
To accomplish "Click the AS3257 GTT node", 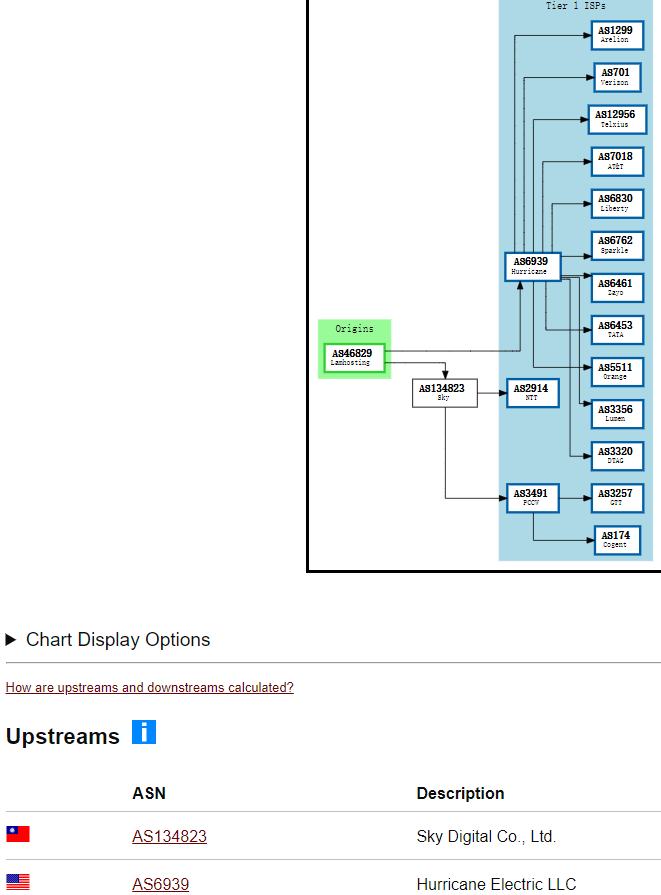I will [x=617, y=498].
